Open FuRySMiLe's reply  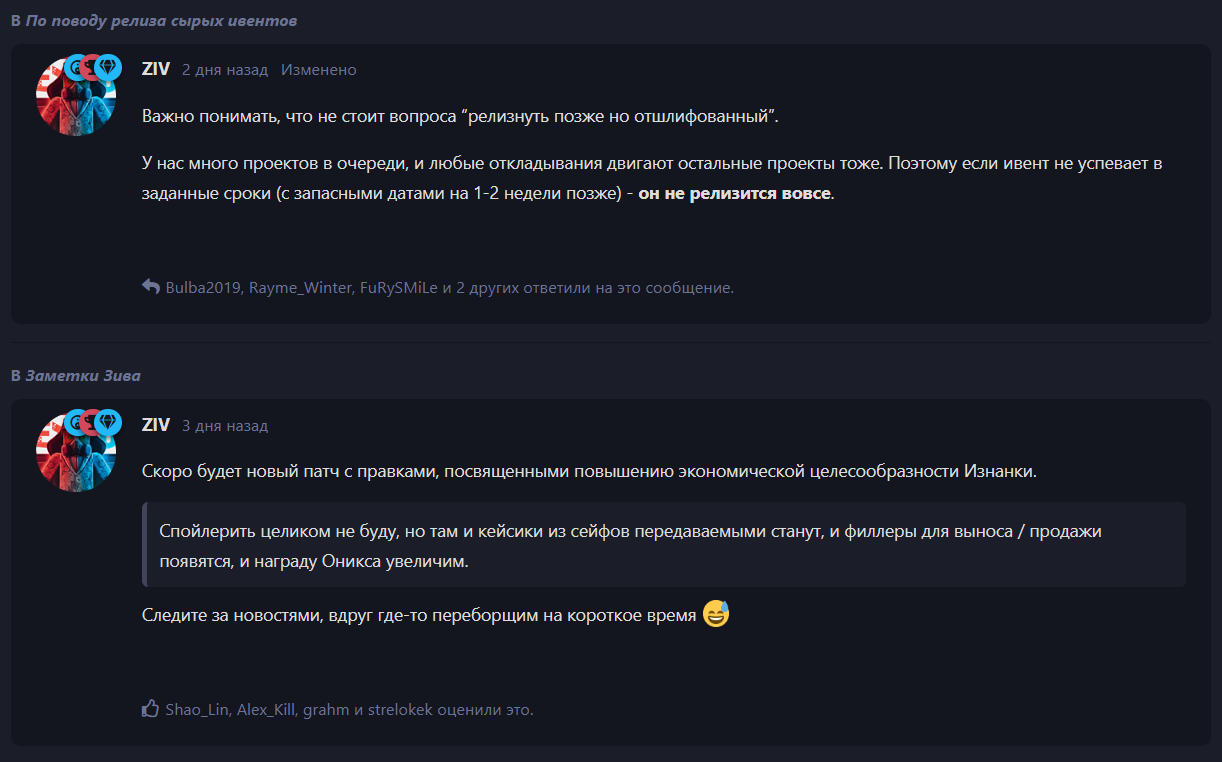point(399,288)
